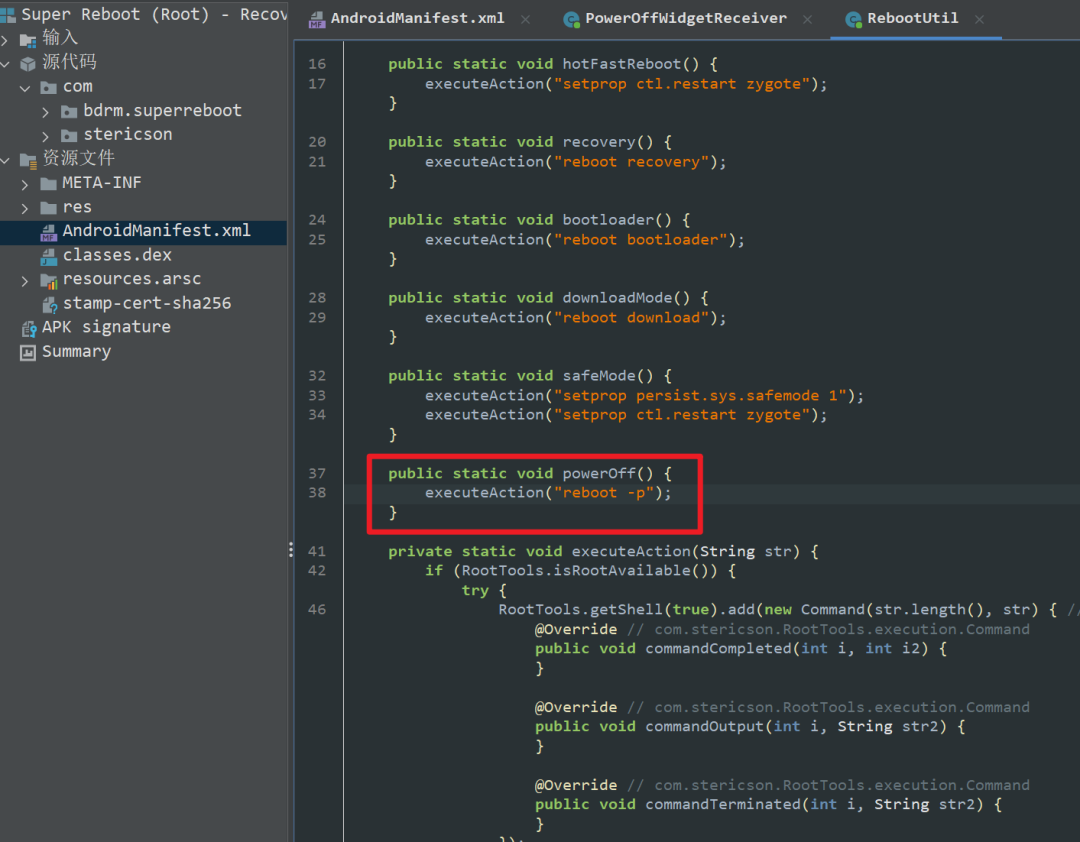Screen dimensions: 1080x842
Task: Collapse the 源代码 tree node
Action: tap(6, 65)
